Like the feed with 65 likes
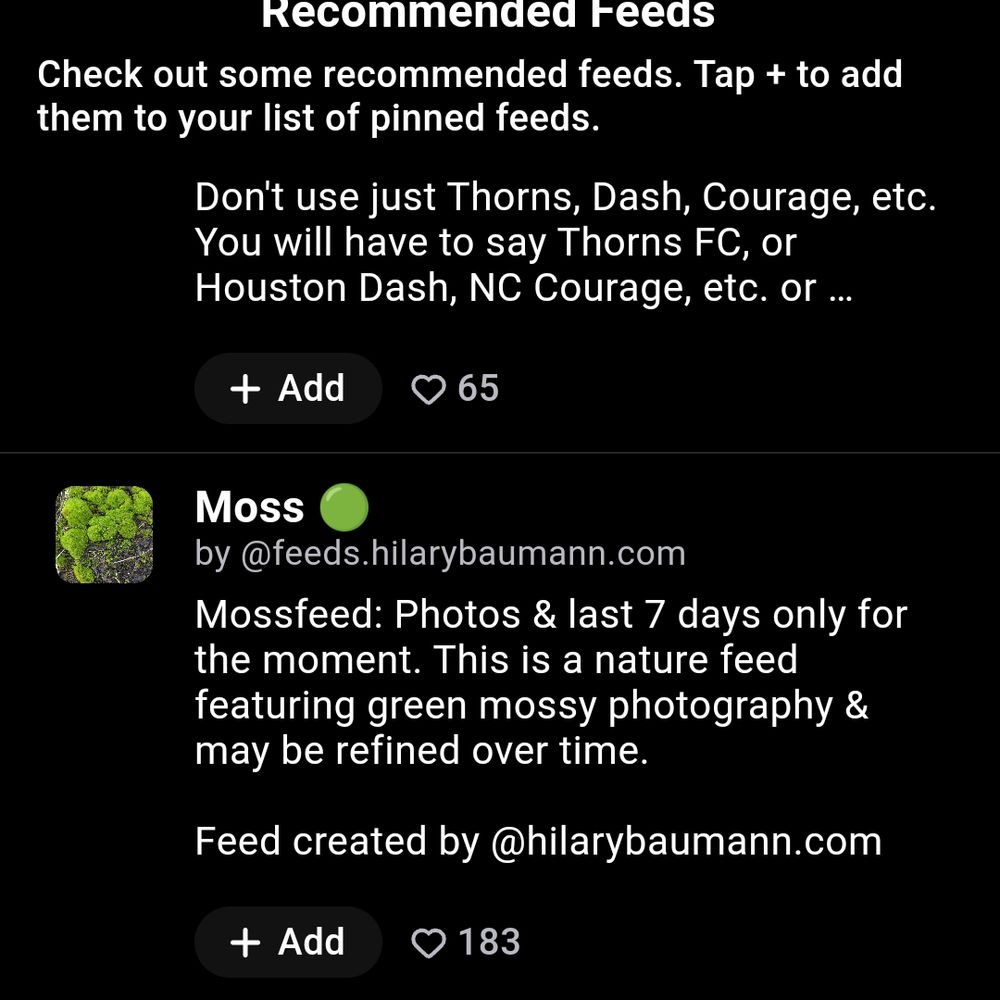Image resolution: width=1000 pixels, height=1000 pixels. click(x=428, y=389)
